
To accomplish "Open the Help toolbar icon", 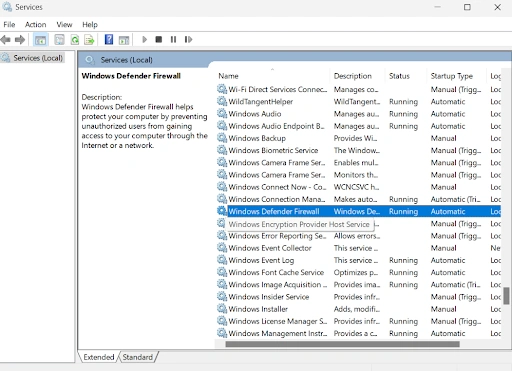I will point(109,40).
